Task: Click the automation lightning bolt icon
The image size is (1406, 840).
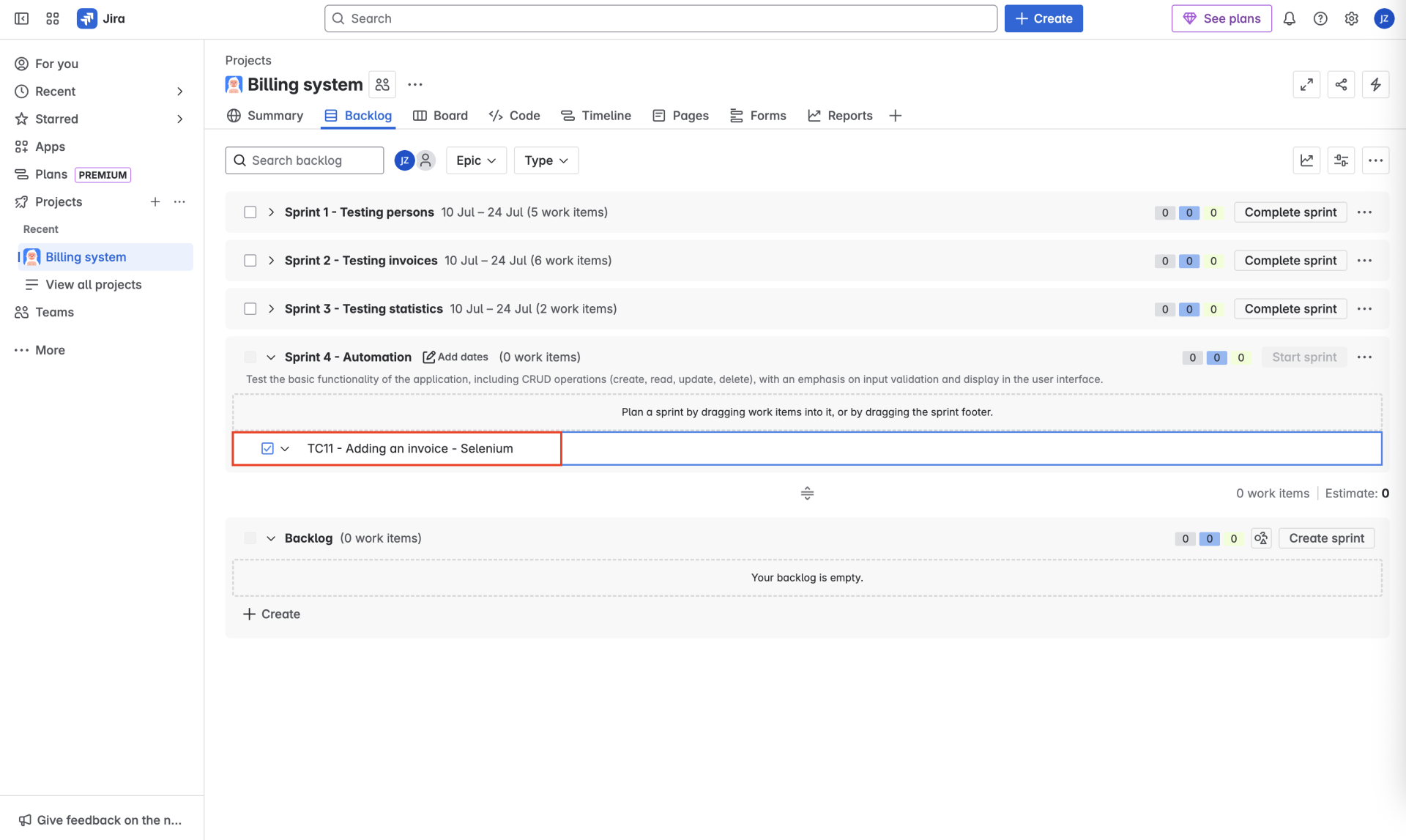Action: click(x=1375, y=85)
